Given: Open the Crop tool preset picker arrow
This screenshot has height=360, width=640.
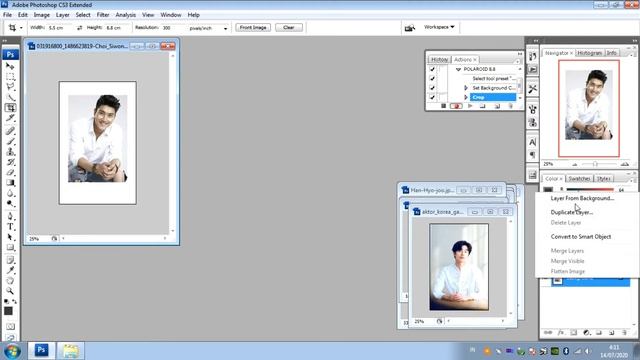Looking at the screenshot, I should tap(21, 28).
